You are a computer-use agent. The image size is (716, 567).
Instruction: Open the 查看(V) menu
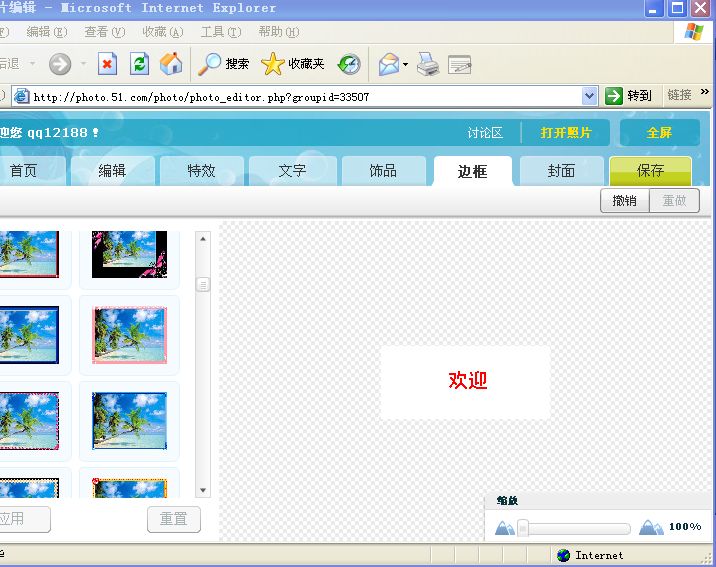point(105,32)
